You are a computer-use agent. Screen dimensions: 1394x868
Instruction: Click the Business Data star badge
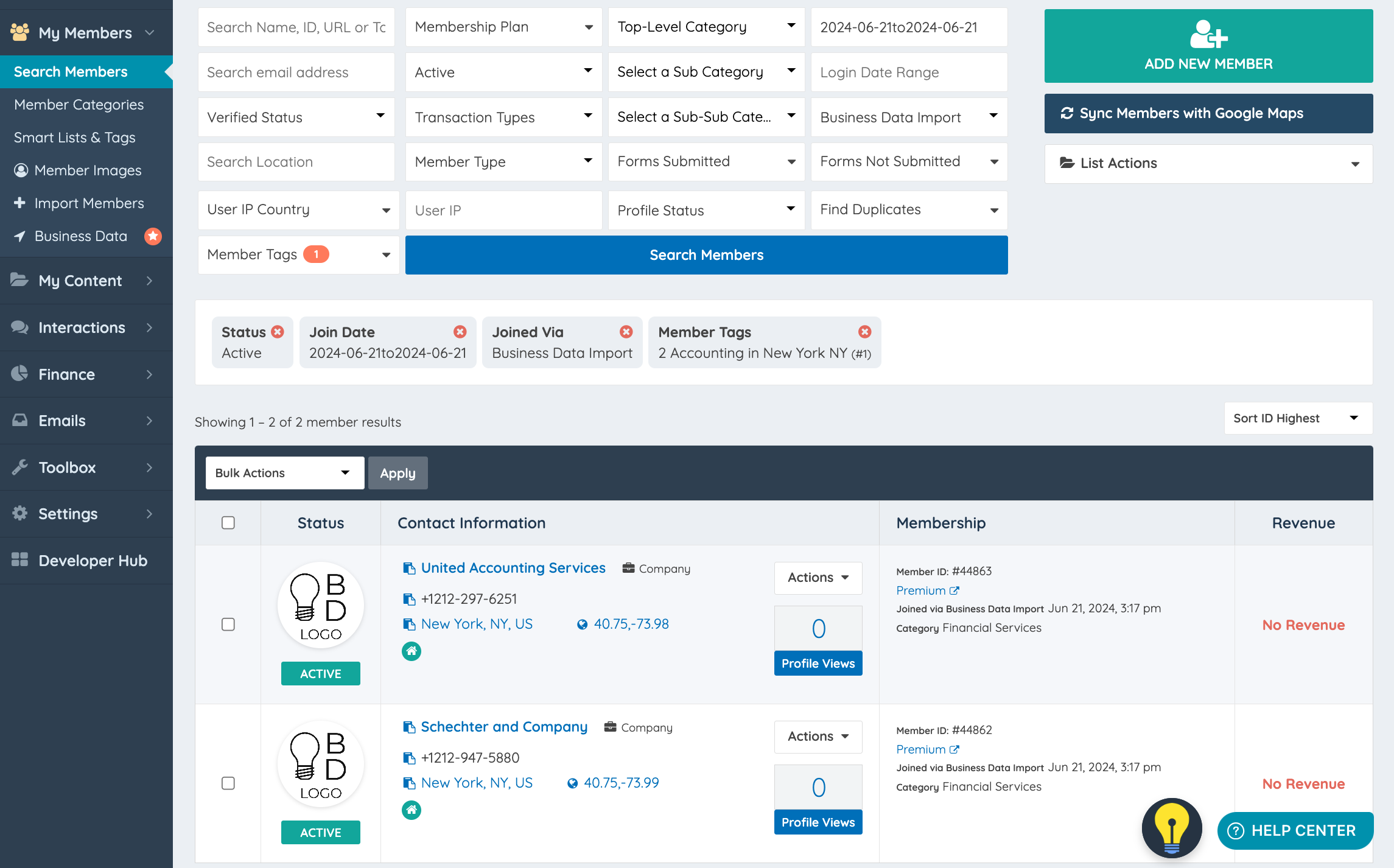153,236
